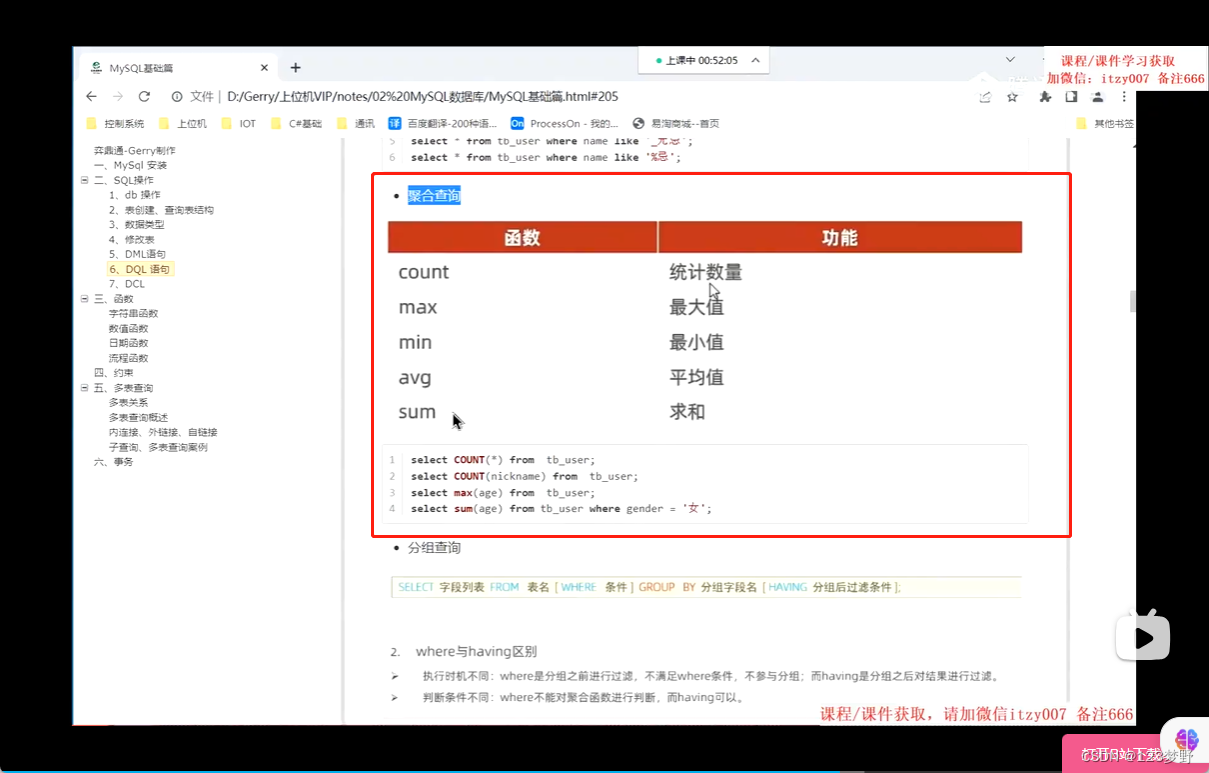Open the browser profile avatar icon

pos(1098,97)
